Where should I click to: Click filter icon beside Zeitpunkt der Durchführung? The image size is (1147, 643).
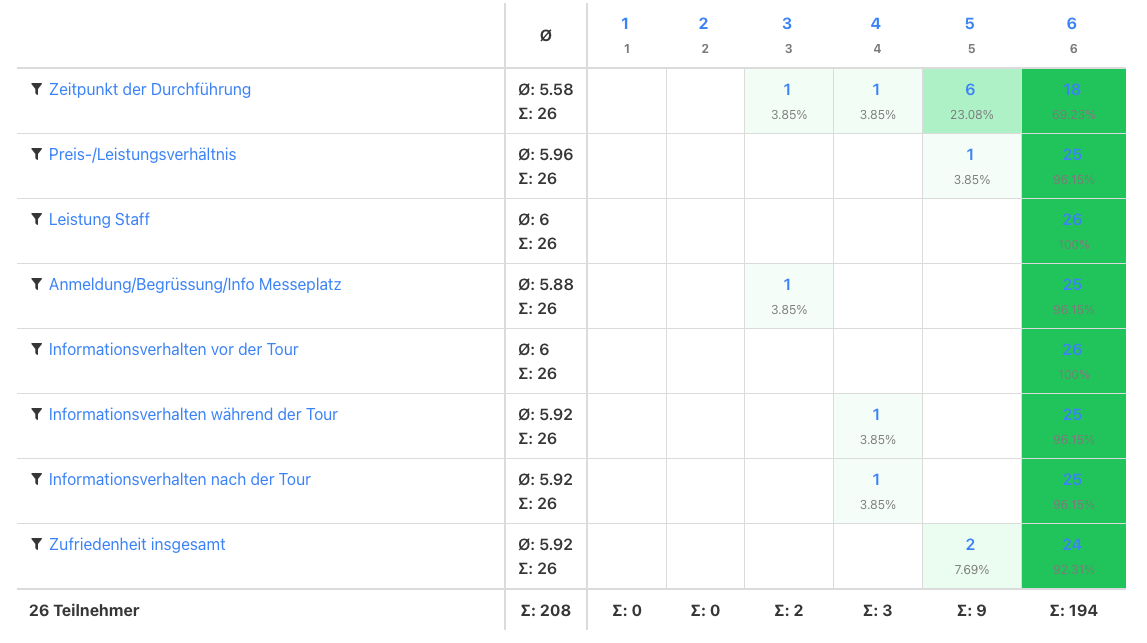pyautogui.click(x=37, y=90)
